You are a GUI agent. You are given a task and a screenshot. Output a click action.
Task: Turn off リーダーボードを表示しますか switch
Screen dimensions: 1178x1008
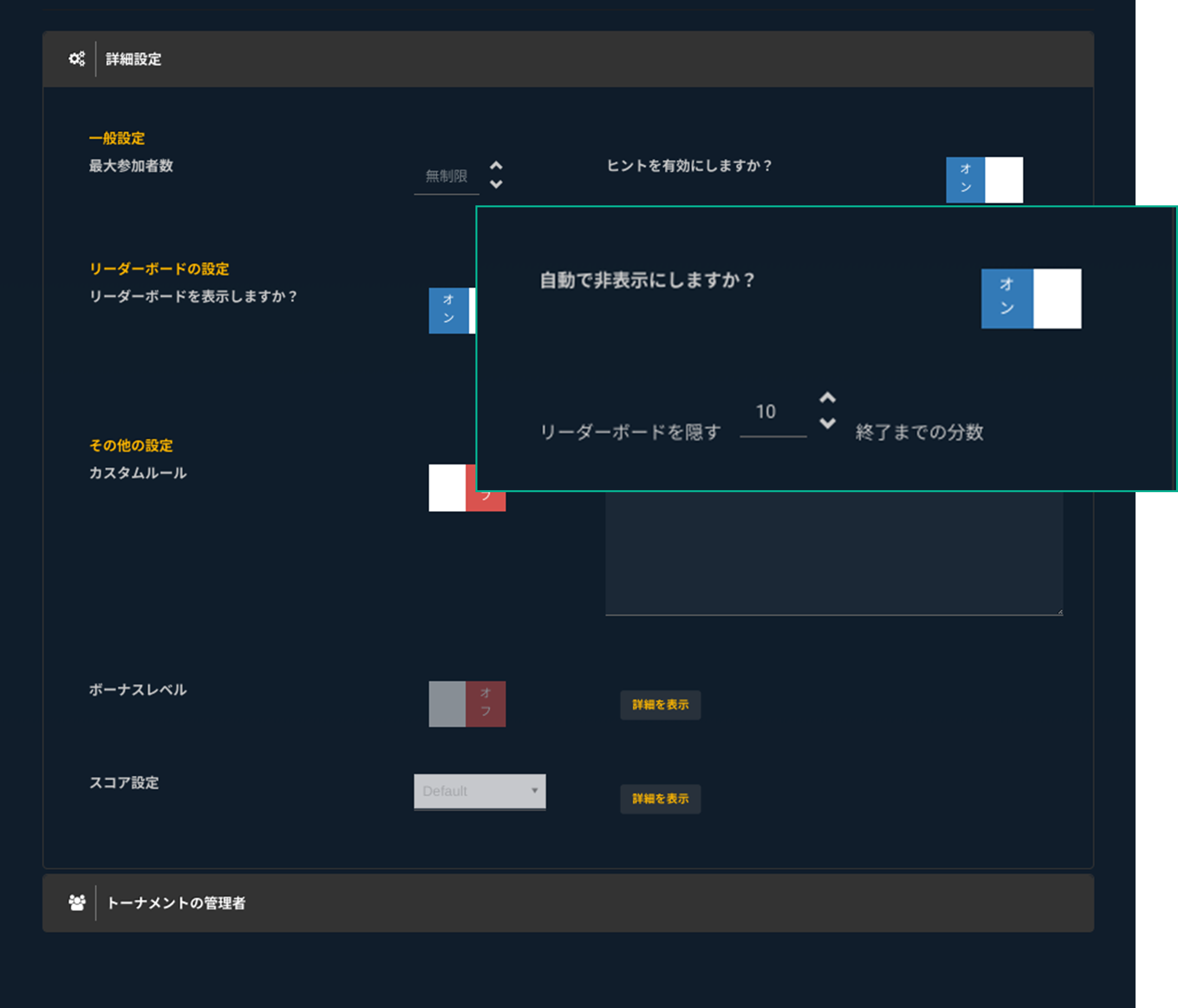point(452,310)
